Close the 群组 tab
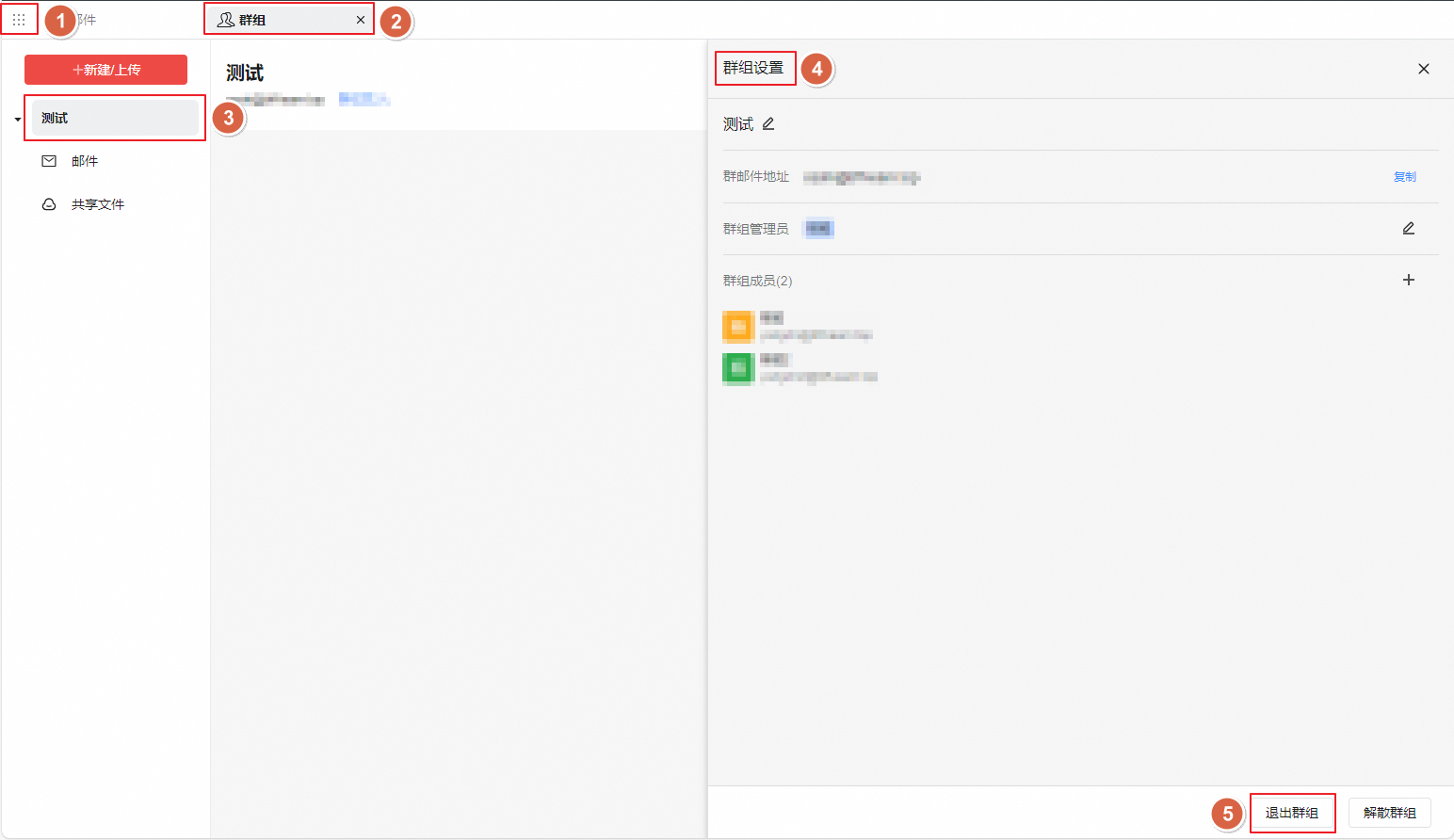 (361, 20)
